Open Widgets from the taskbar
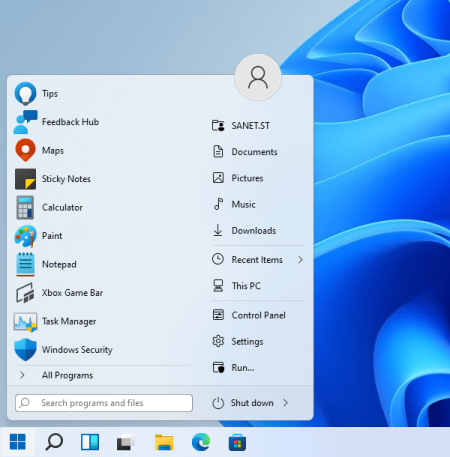450x457 pixels. (90, 442)
